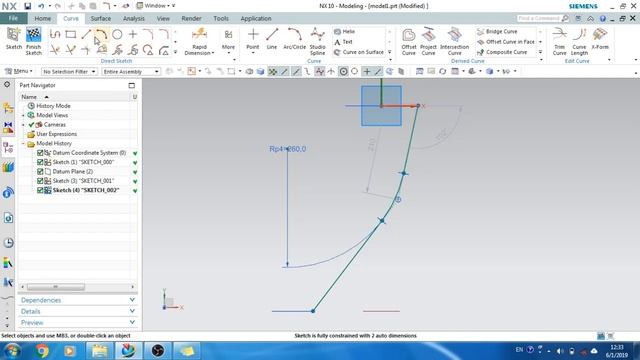Image resolution: width=640 pixels, height=360 pixels.
Task: Open the Project Curve tool
Action: (x=428, y=41)
